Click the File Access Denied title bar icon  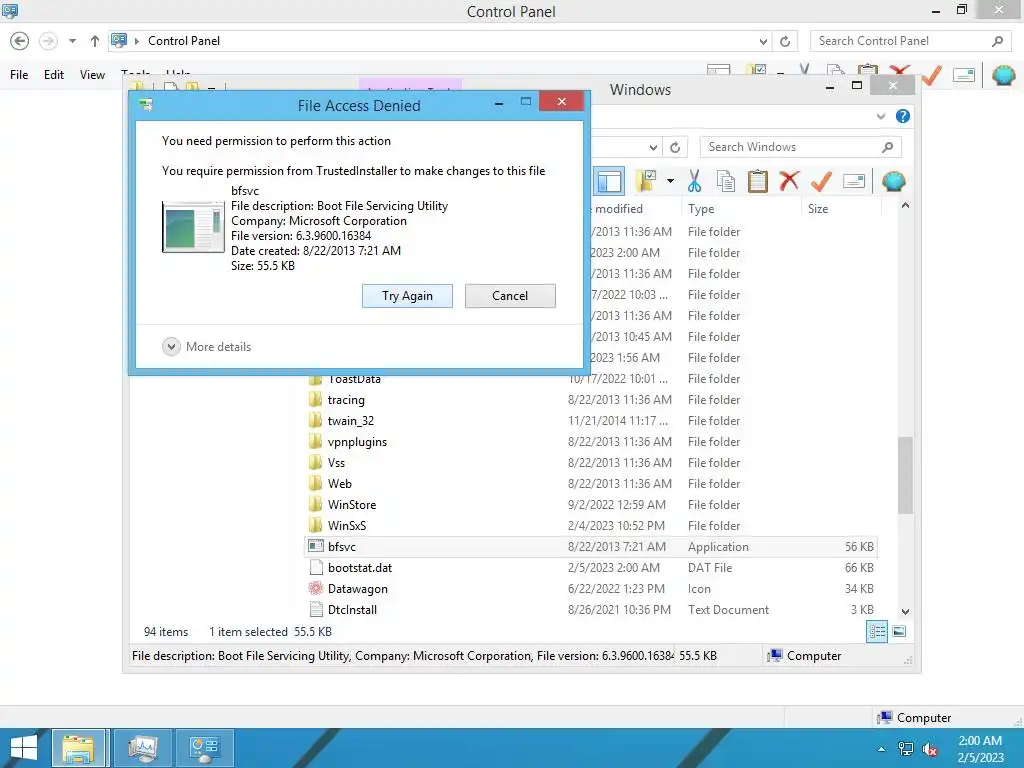(x=146, y=105)
